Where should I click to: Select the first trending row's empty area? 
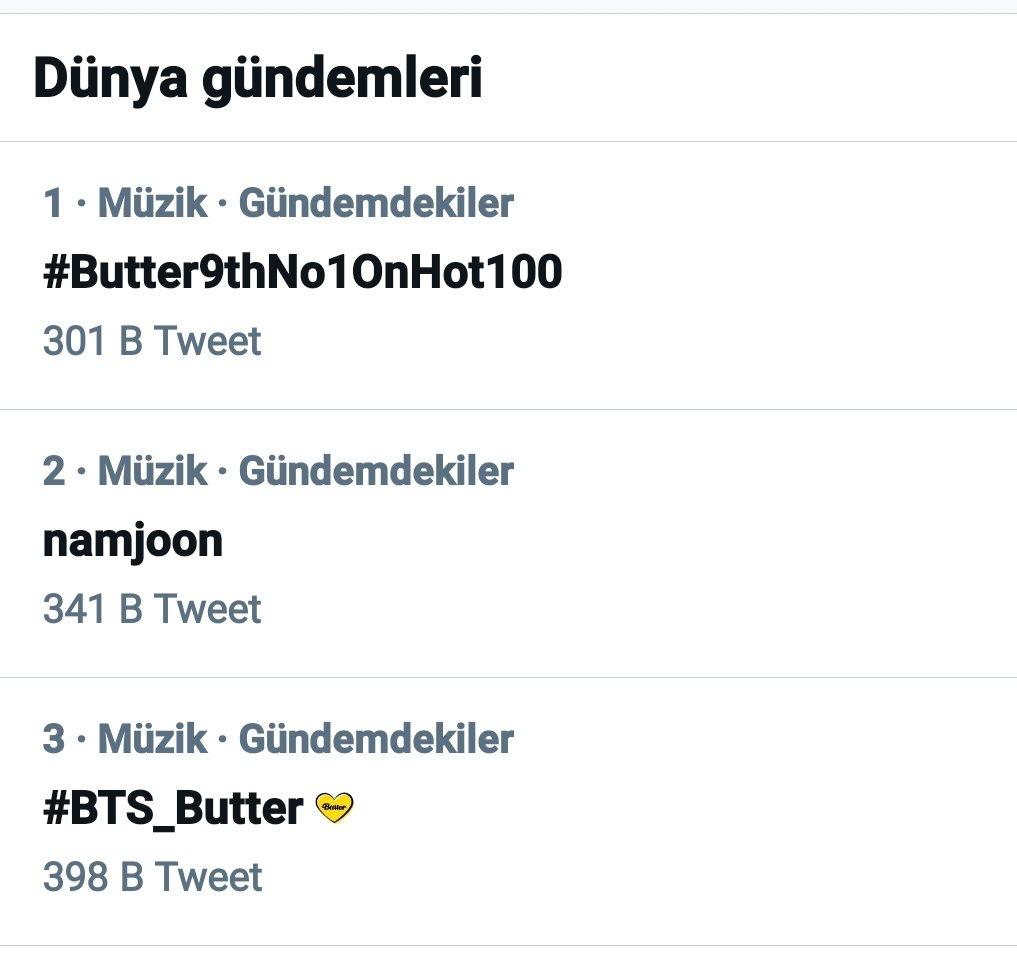(x=778, y=276)
